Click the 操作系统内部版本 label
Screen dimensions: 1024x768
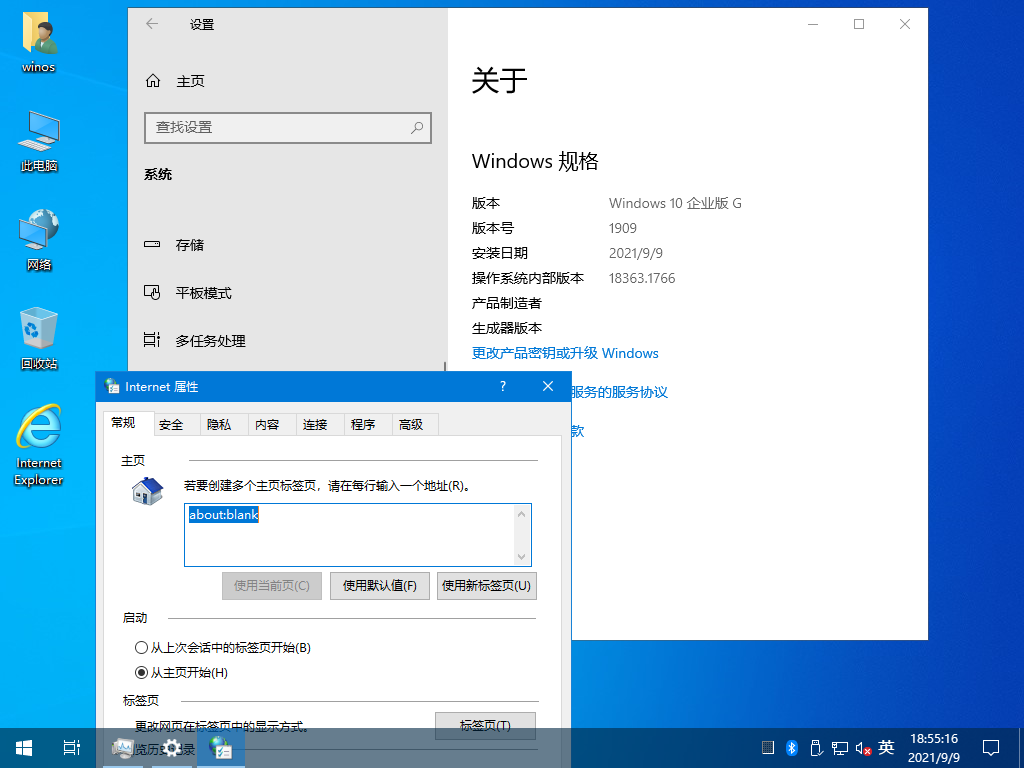click(x=528, y=278)
